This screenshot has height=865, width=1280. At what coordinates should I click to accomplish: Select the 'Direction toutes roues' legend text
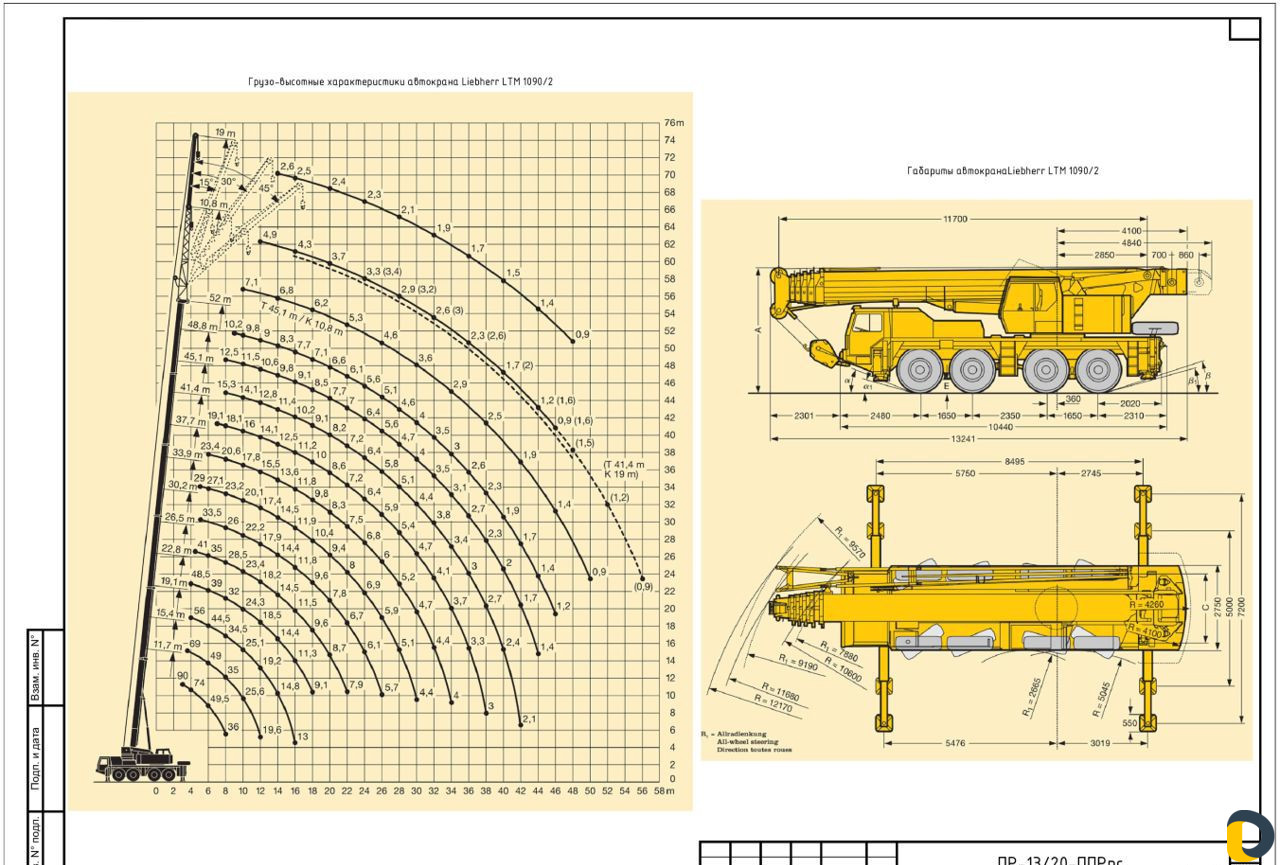pos(754,749)
